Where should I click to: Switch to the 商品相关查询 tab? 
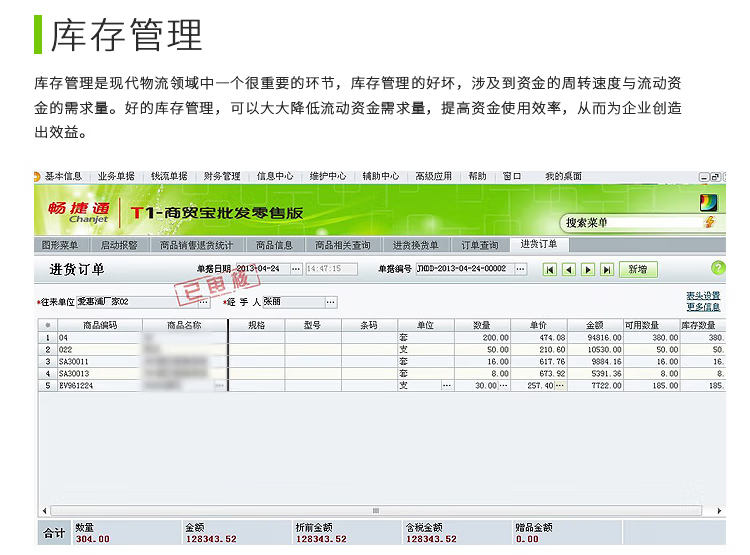click(x=342, y=245)
